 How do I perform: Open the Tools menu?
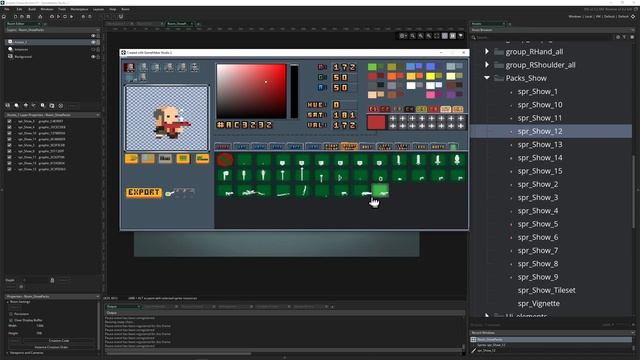pos(62,9)
